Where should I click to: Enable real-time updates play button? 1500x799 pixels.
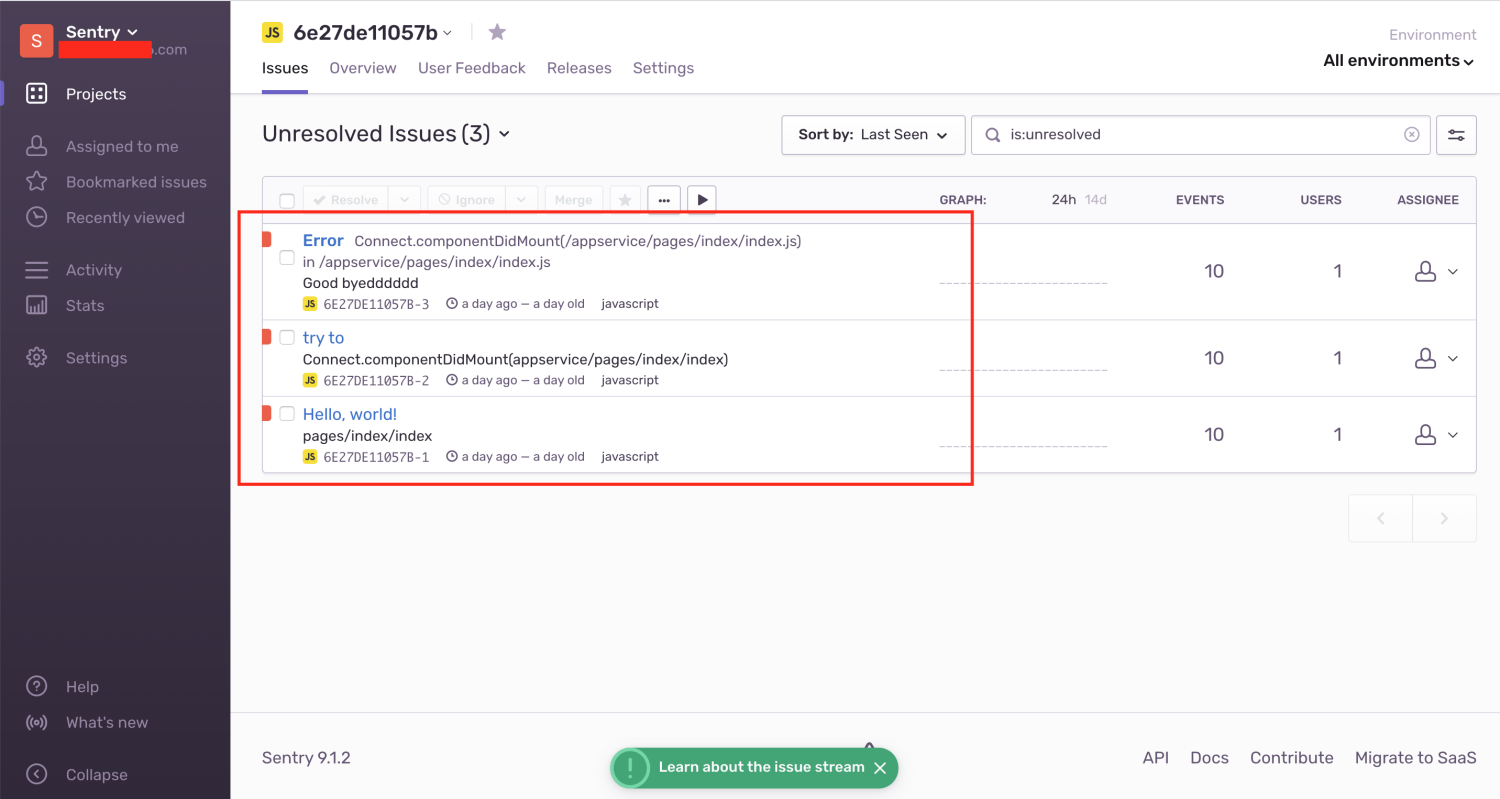(x=702, y=200)
